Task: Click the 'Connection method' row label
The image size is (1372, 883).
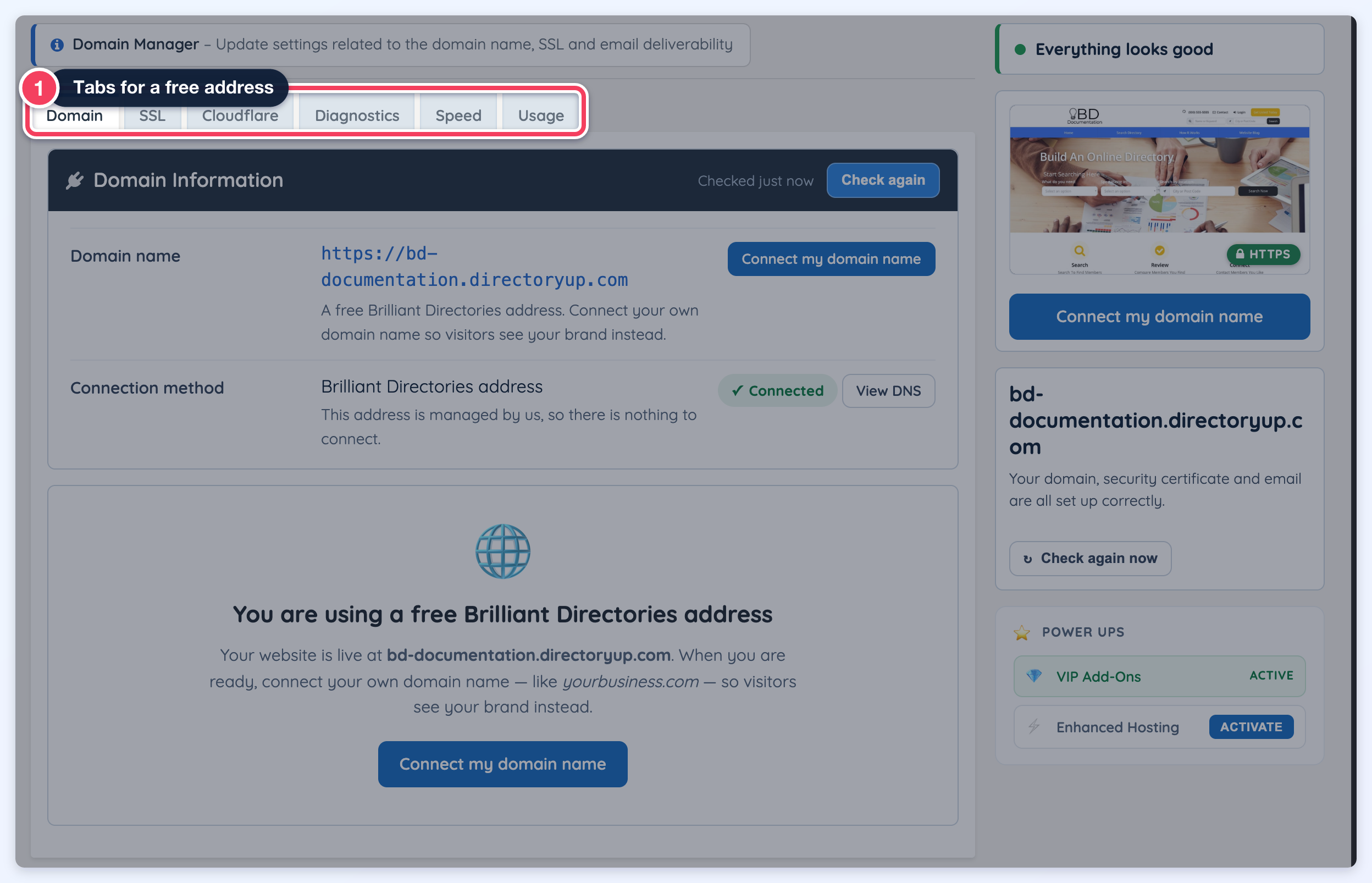Action: [x=147, y=388]
